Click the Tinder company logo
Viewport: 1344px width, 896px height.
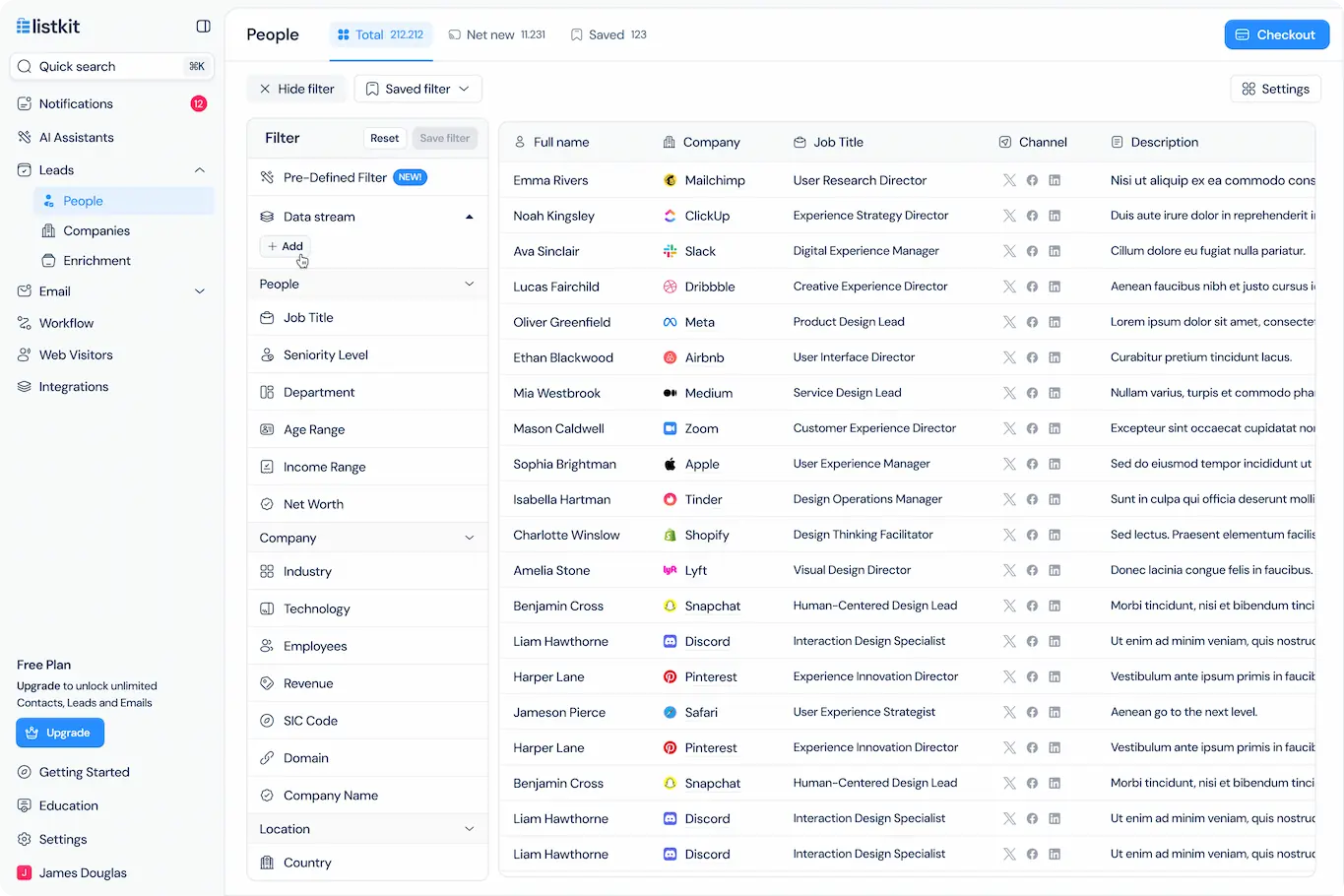[670, 499]
